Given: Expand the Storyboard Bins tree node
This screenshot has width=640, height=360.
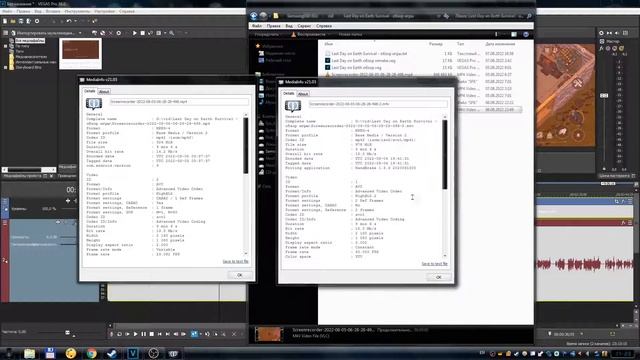Looking at the screenshot, I should pos(6,67).
